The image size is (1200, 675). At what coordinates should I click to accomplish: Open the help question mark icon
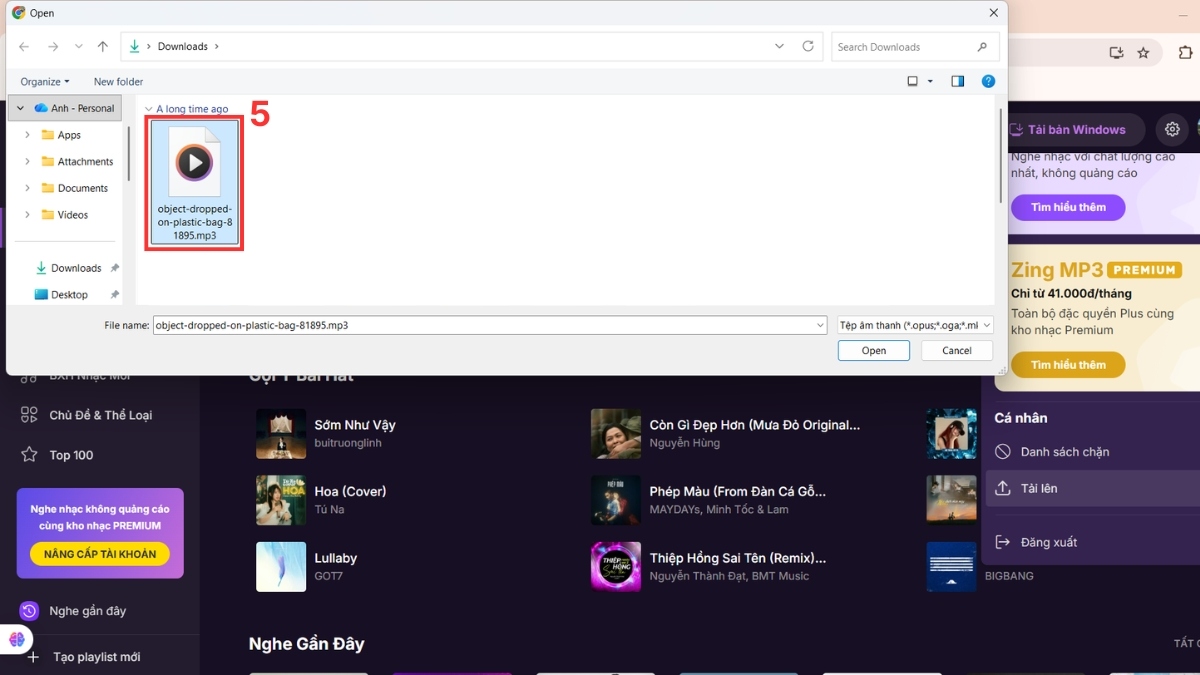(x=988, y=81)
